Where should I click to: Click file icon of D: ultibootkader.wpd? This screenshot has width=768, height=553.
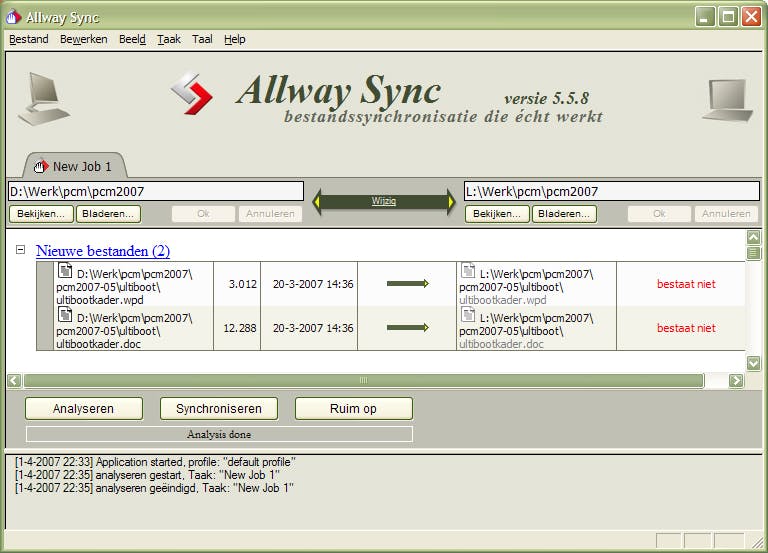(65, 270)
